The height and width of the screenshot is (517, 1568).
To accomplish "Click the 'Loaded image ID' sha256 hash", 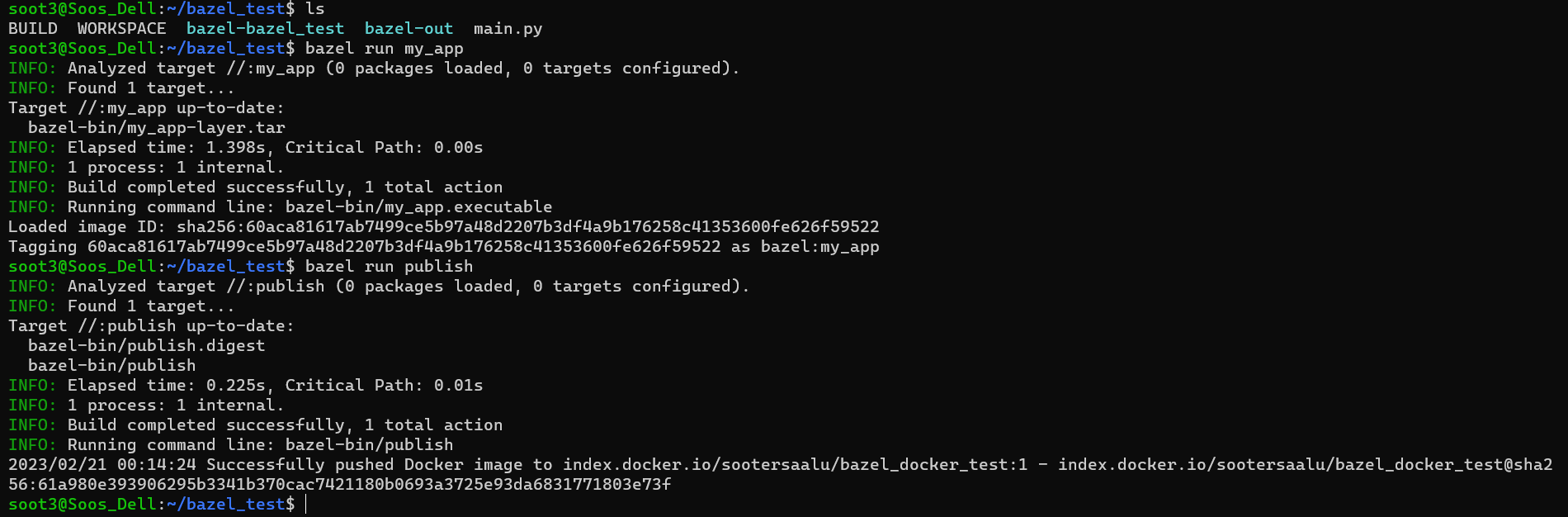I will (x=528, y=226).
